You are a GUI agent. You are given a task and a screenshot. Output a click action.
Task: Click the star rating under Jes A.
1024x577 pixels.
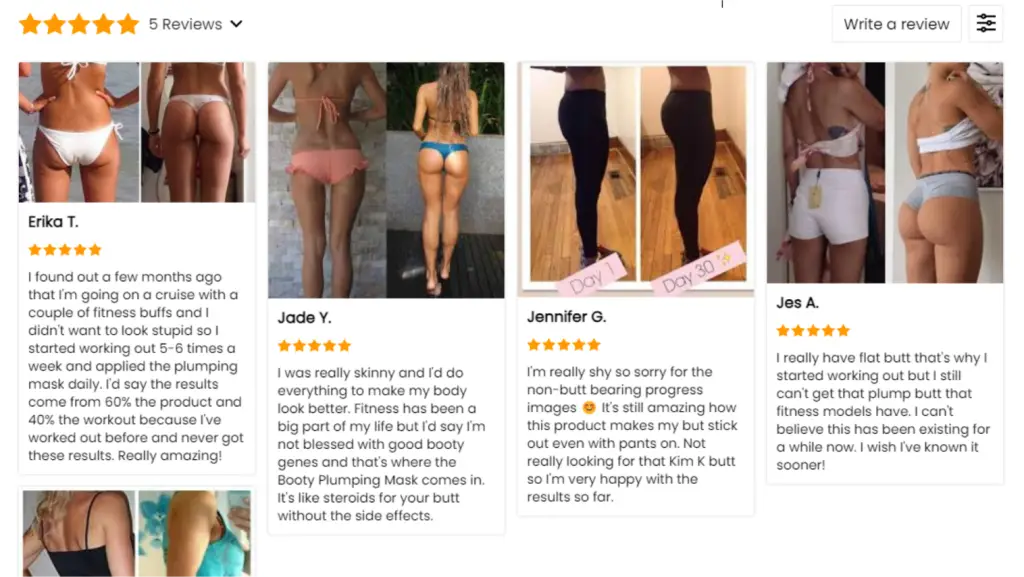click(x=813, y=330)
